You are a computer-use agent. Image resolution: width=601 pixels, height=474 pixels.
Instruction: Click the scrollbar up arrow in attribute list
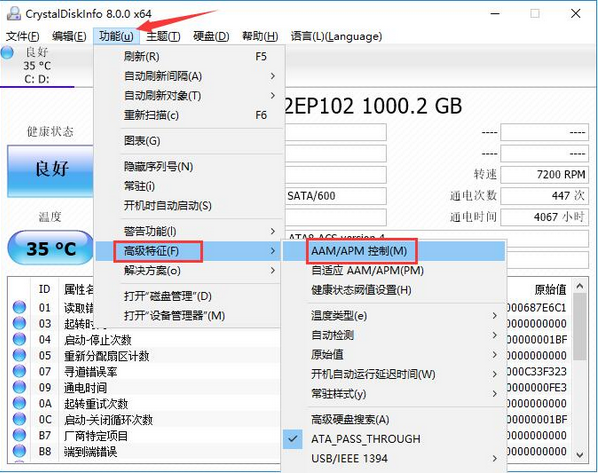580,286
